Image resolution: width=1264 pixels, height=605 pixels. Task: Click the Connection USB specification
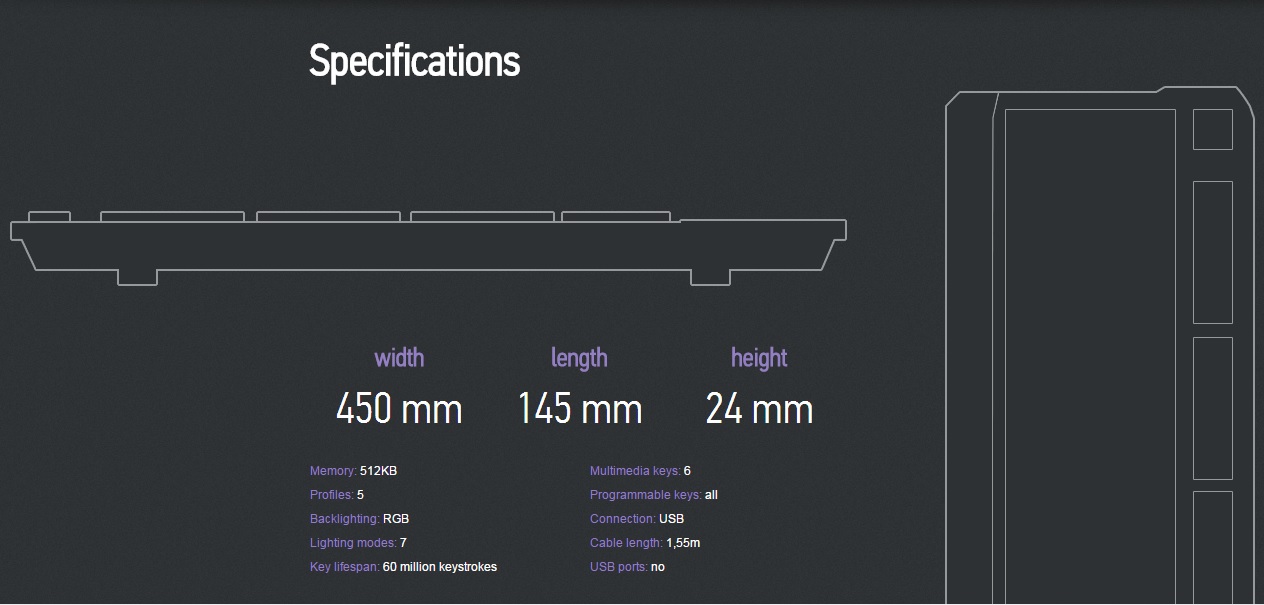tap(636, 519)
